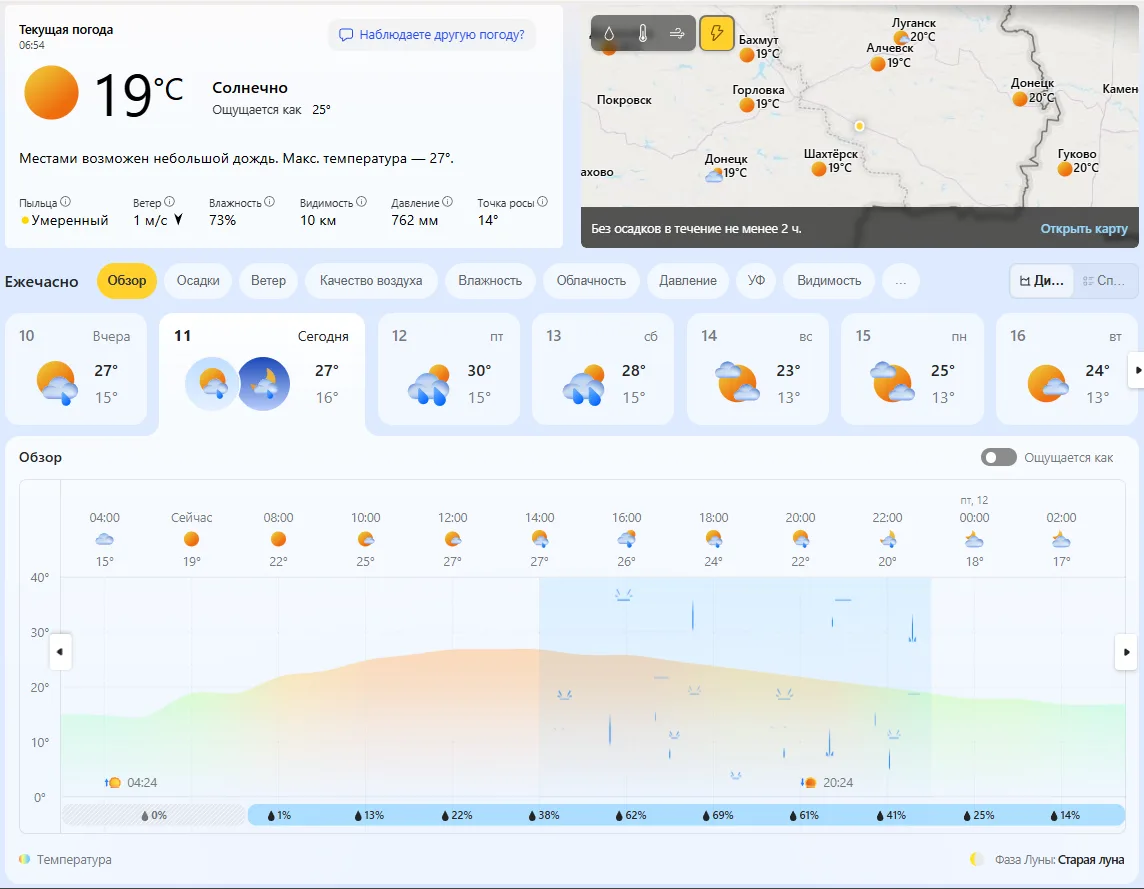Viewport: 1144px width, 889px height.
Task: Click the moon phase icon
Action: (977, 859)
